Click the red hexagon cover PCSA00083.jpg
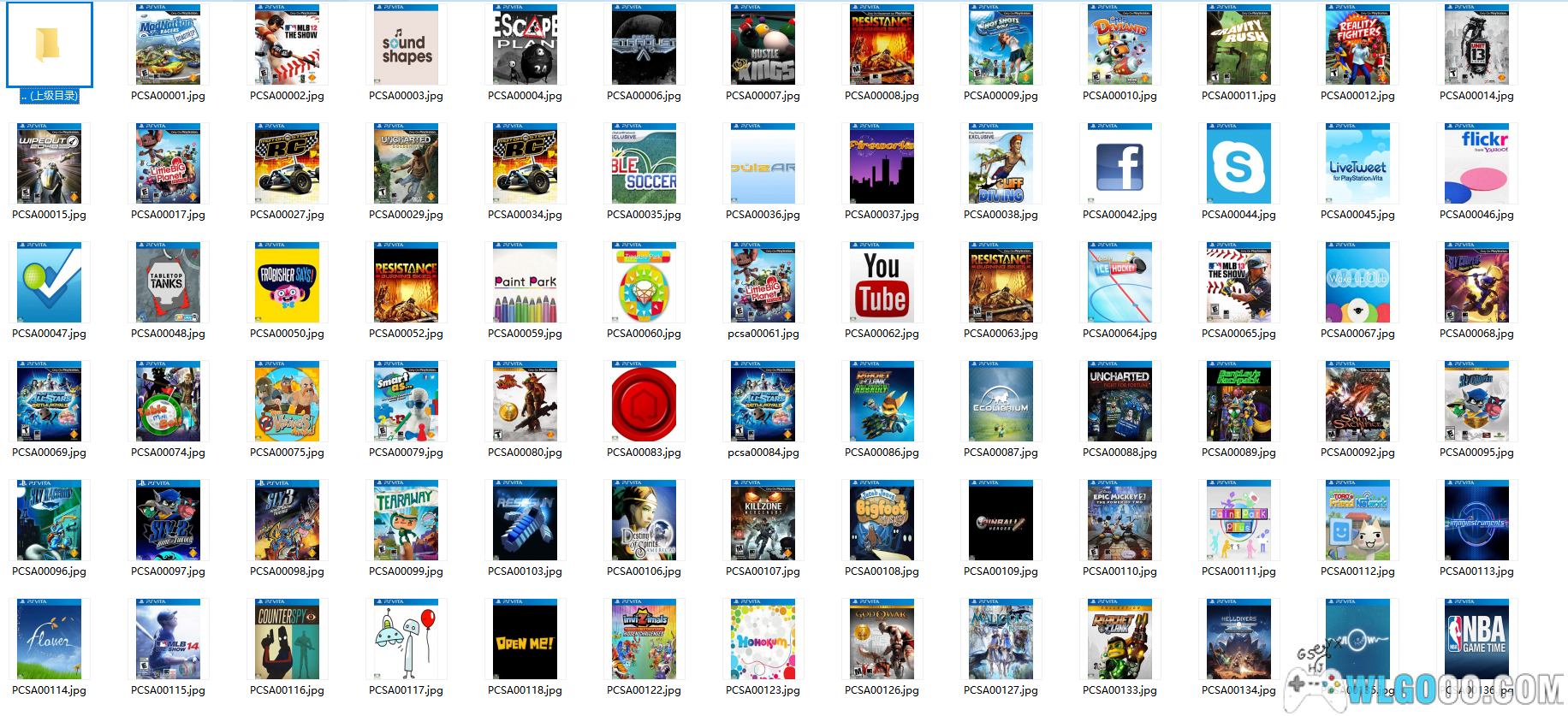The height and width of the screenshot is (716, 1568). [x=644, y=402]
